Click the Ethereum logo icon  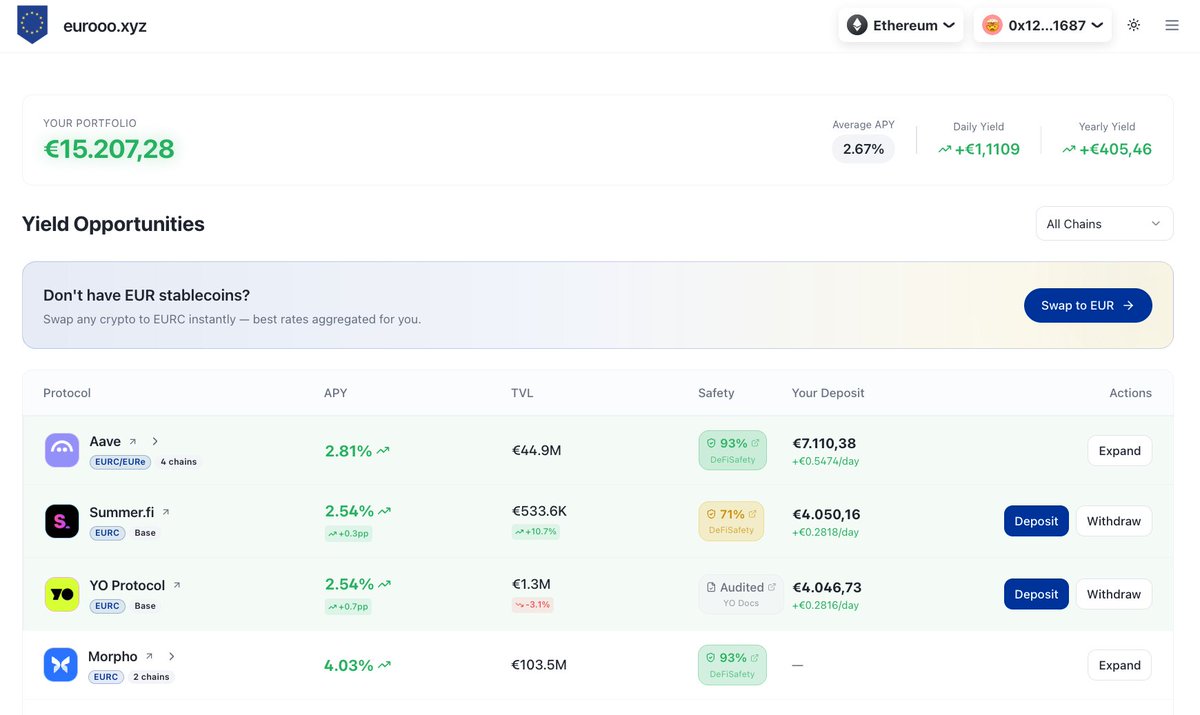(857, 25)
